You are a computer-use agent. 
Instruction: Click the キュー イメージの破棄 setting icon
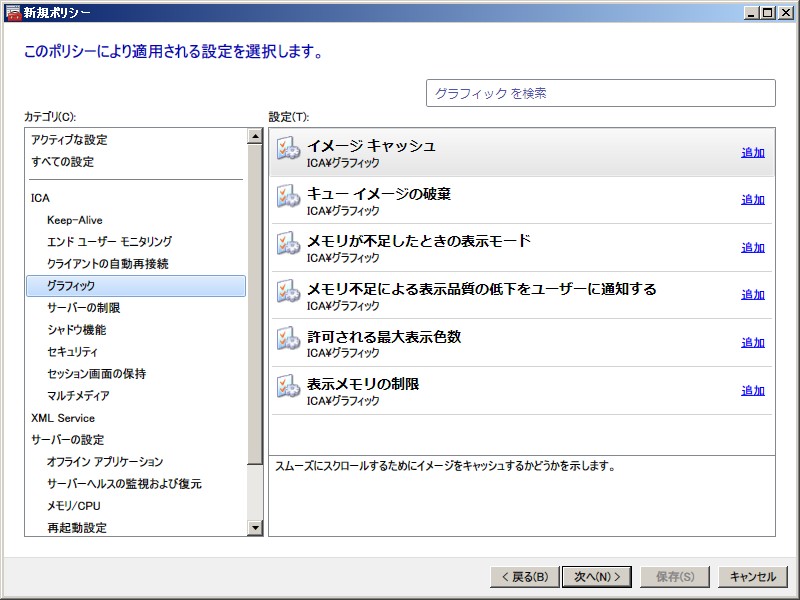pyautogui.click(x=288, y=196)
